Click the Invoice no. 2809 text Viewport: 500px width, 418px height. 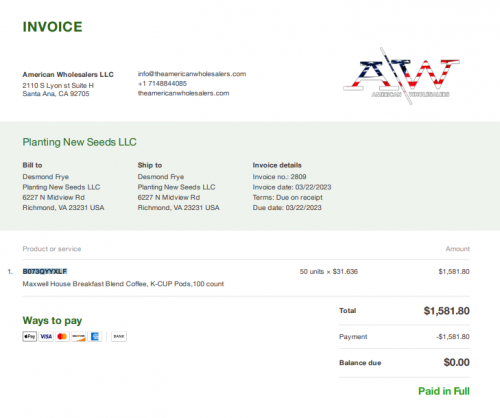pyautogui.click(x=279, y=177)
